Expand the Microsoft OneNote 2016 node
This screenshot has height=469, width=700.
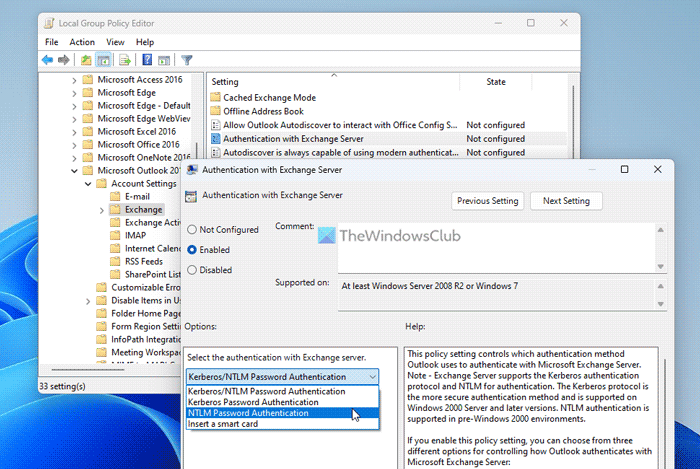(74, 158)
